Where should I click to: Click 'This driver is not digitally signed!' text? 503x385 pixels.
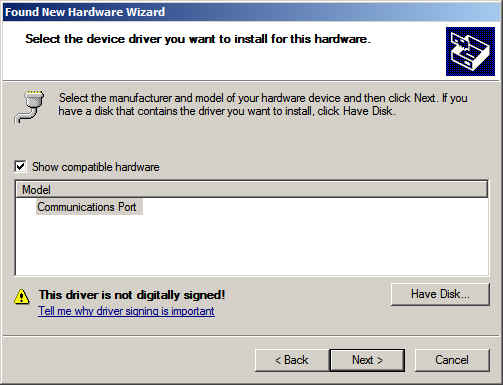click(x=132, y=295)
